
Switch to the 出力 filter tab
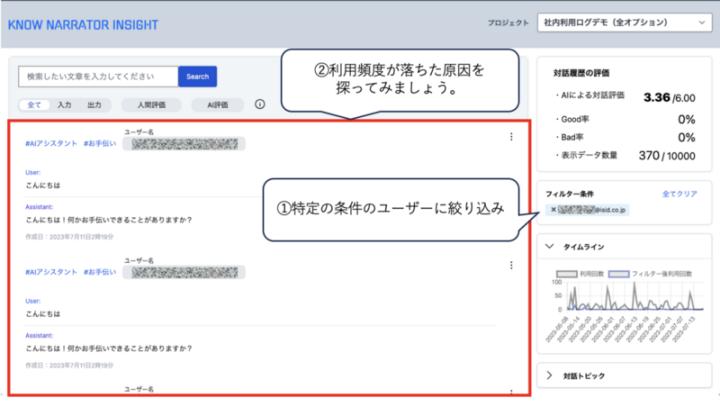[x=93, y=103]
